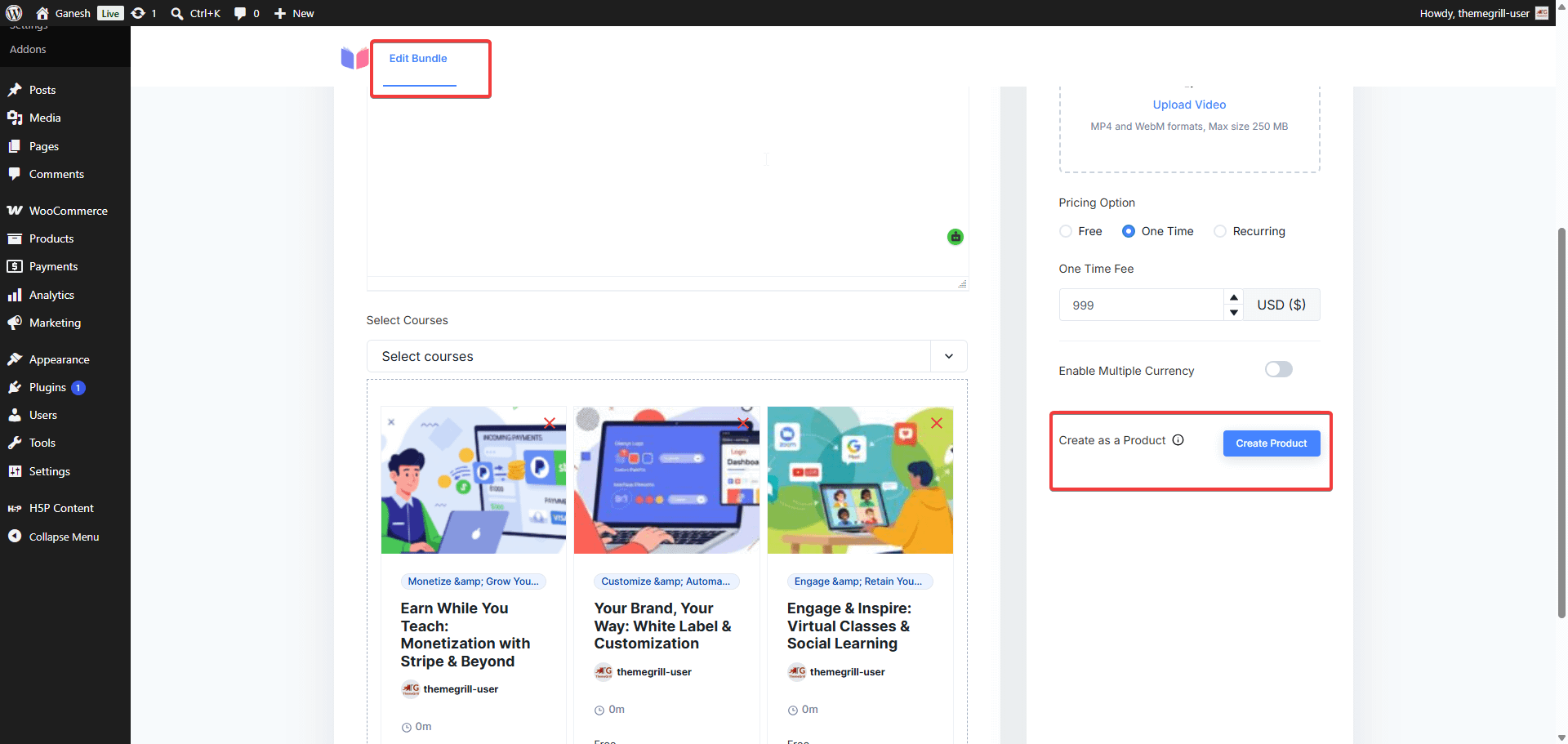Screen dimensions: 1568x744
Task: Click the WordPress logo icon
Action: pos(14,13)
